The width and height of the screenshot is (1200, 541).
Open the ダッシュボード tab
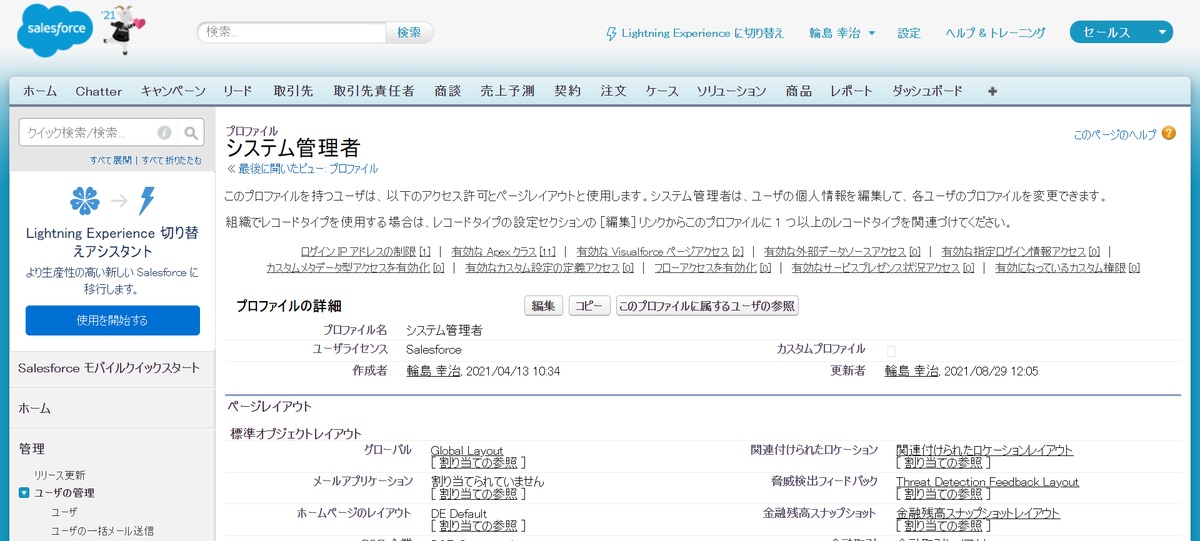(927, 91)
